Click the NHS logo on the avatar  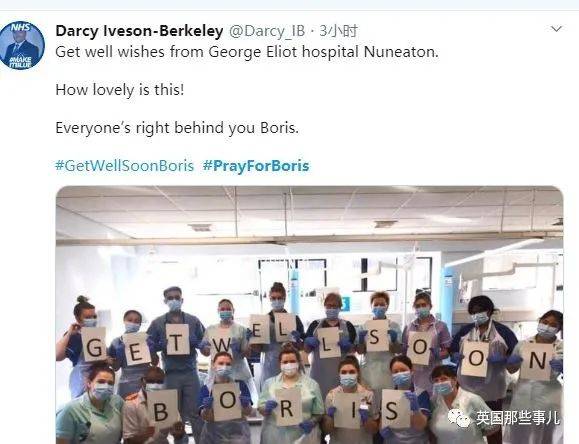coord(20,27)
